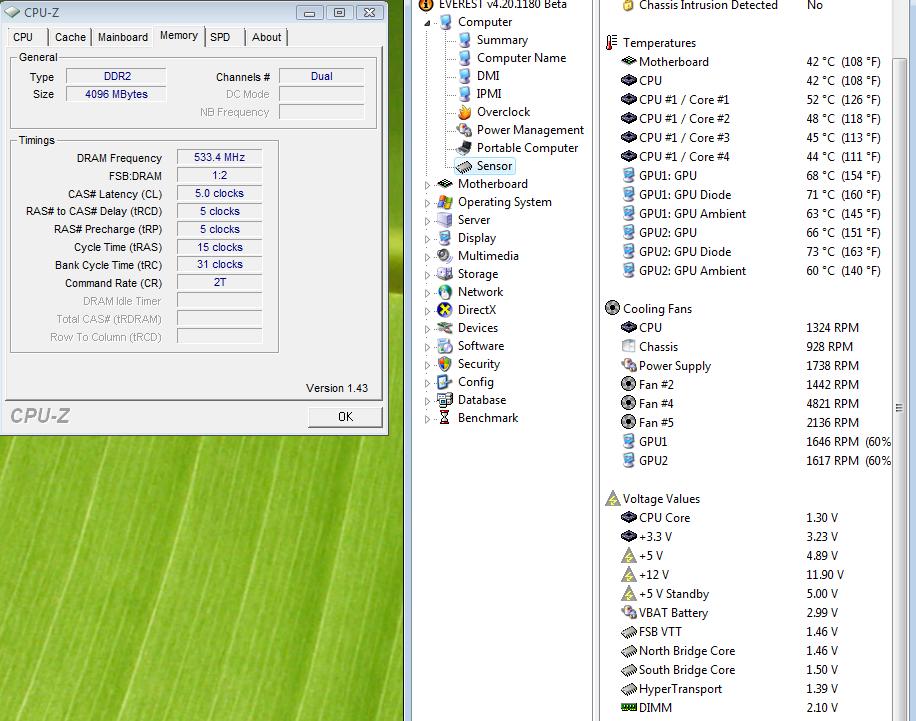The width and height of the screenshot is (916, 721).
Task: Open the Mainboard tab in CPU-Z
Action: tap(123, 37)
